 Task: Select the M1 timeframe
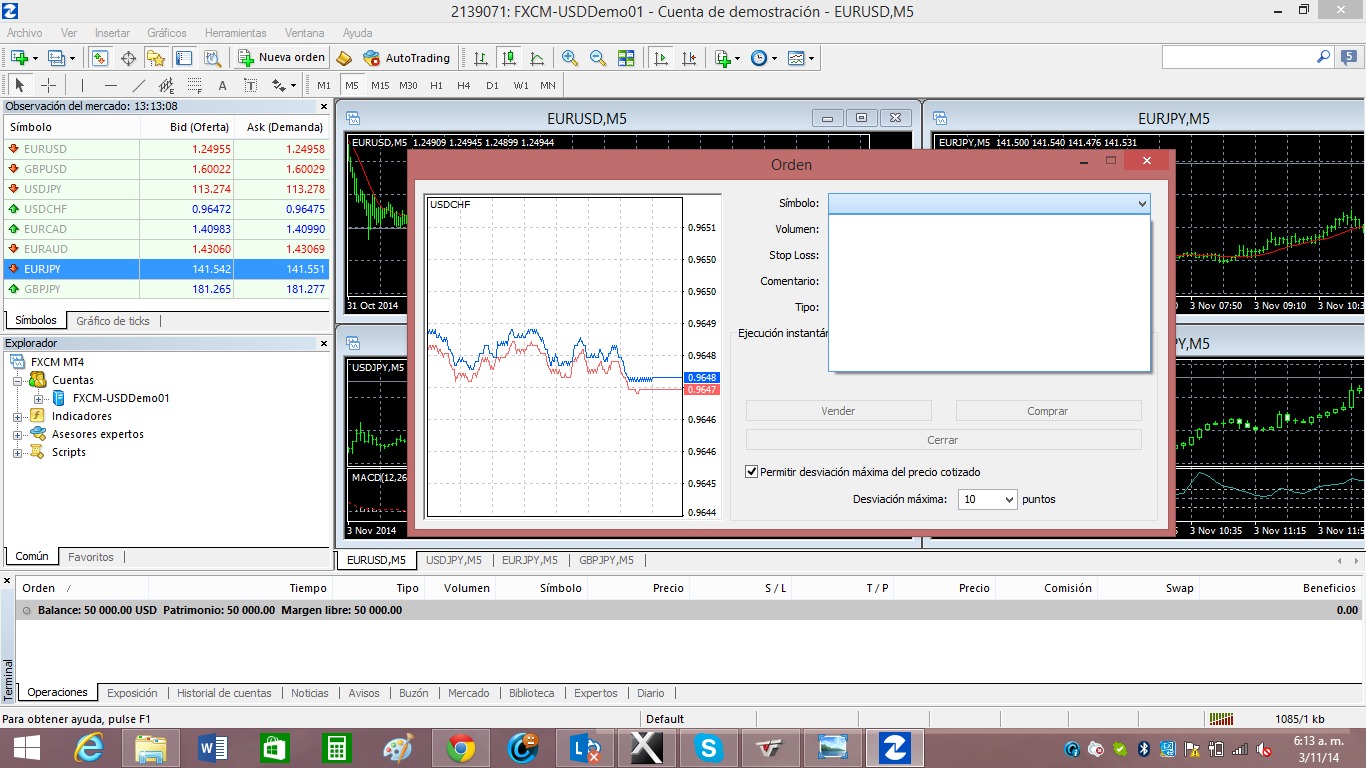[324, 85]
